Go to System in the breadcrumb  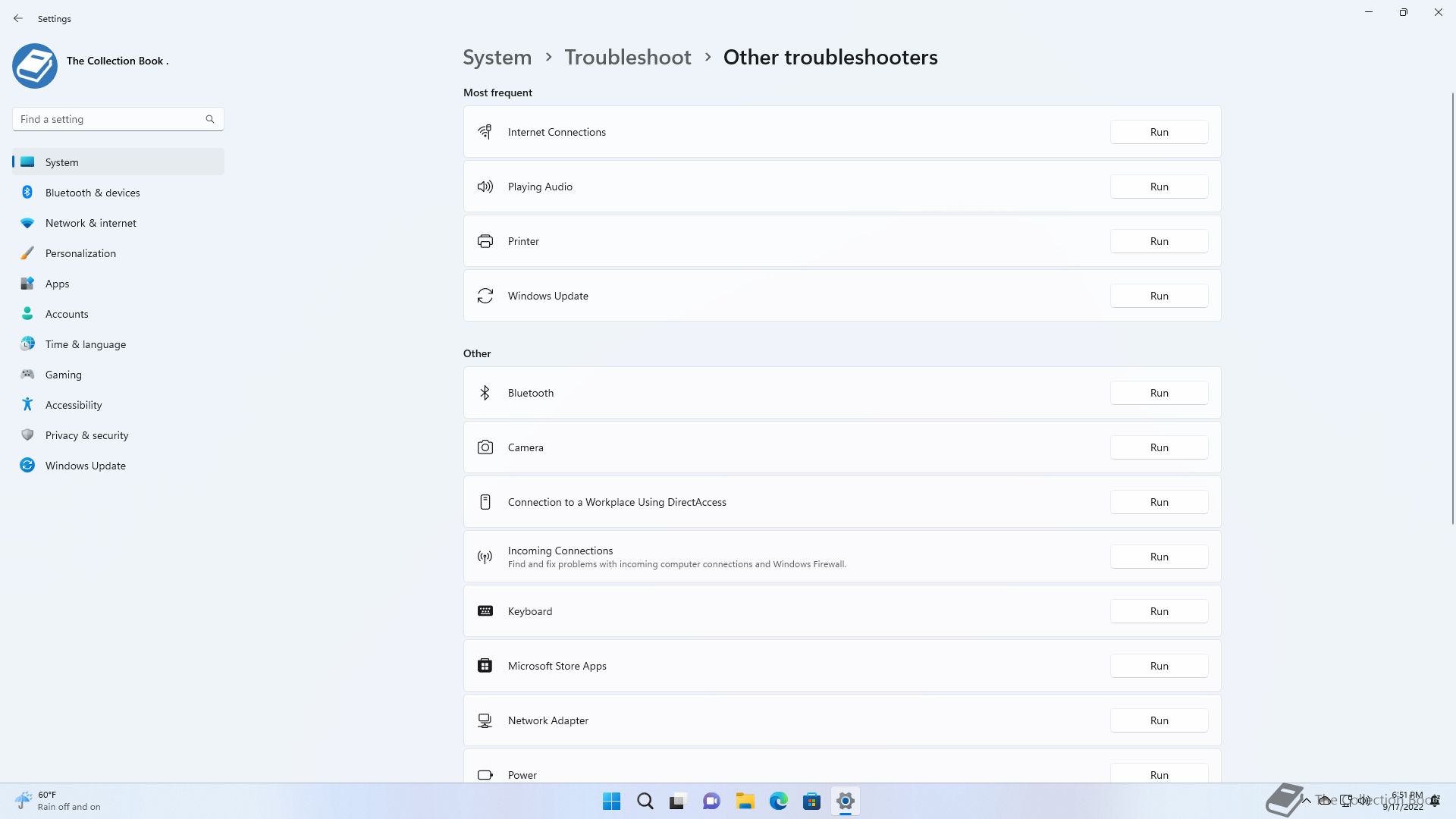497,58
